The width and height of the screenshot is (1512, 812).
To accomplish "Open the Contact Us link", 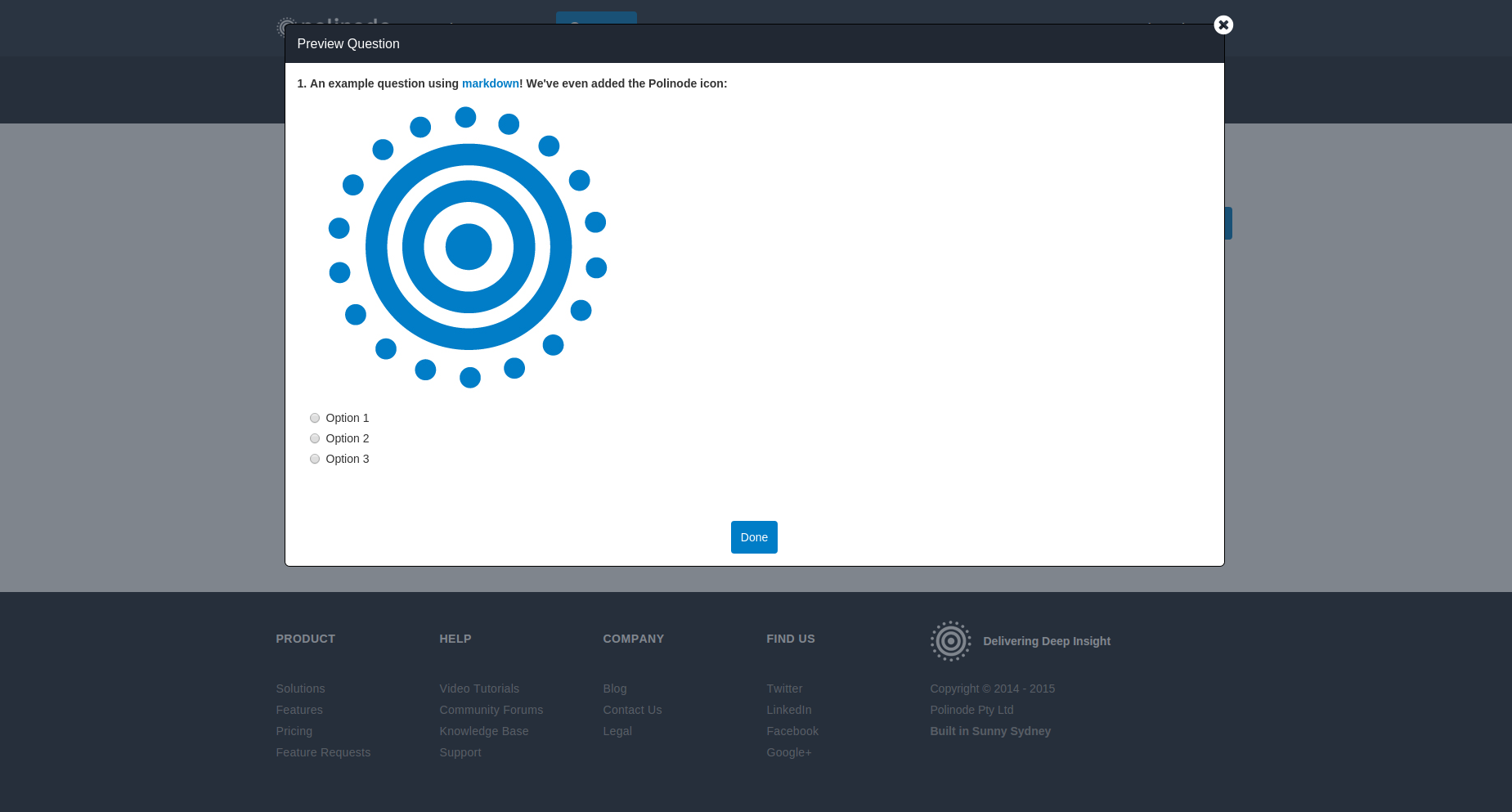I will [x=632, y=710].
